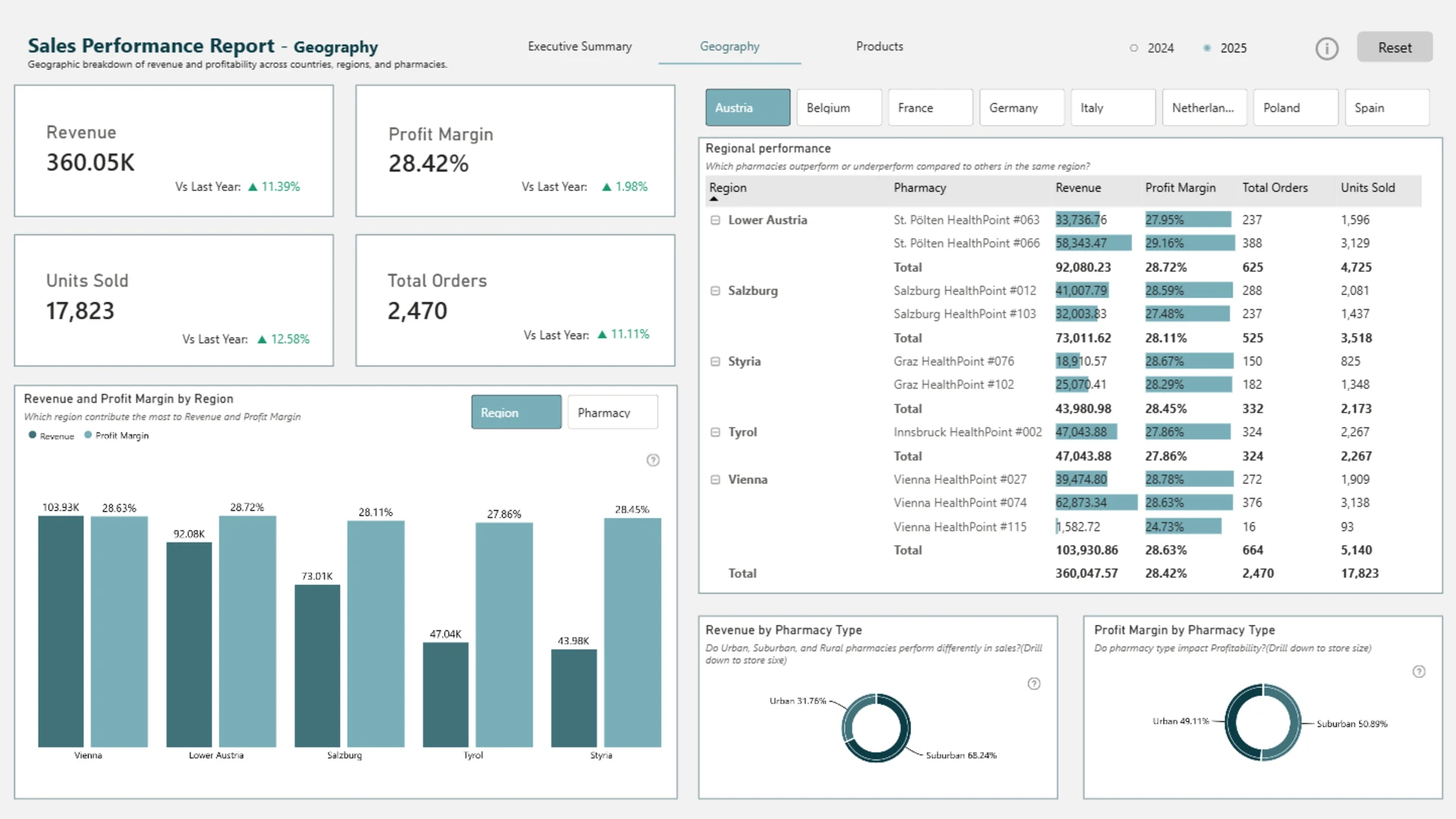Open the info icon beside Reset
Screen dimensions: 1456x819
(1326, 49)
